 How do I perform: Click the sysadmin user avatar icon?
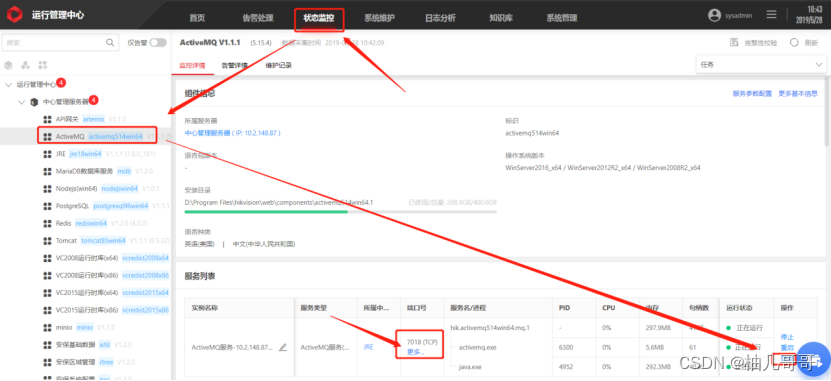[x=714, y=15]
